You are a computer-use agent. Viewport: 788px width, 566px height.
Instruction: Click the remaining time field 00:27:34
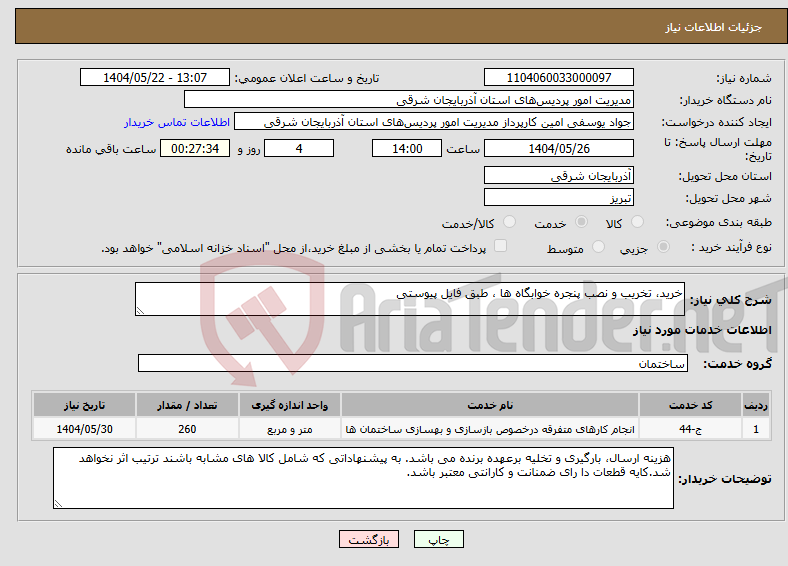pos(195,148)
